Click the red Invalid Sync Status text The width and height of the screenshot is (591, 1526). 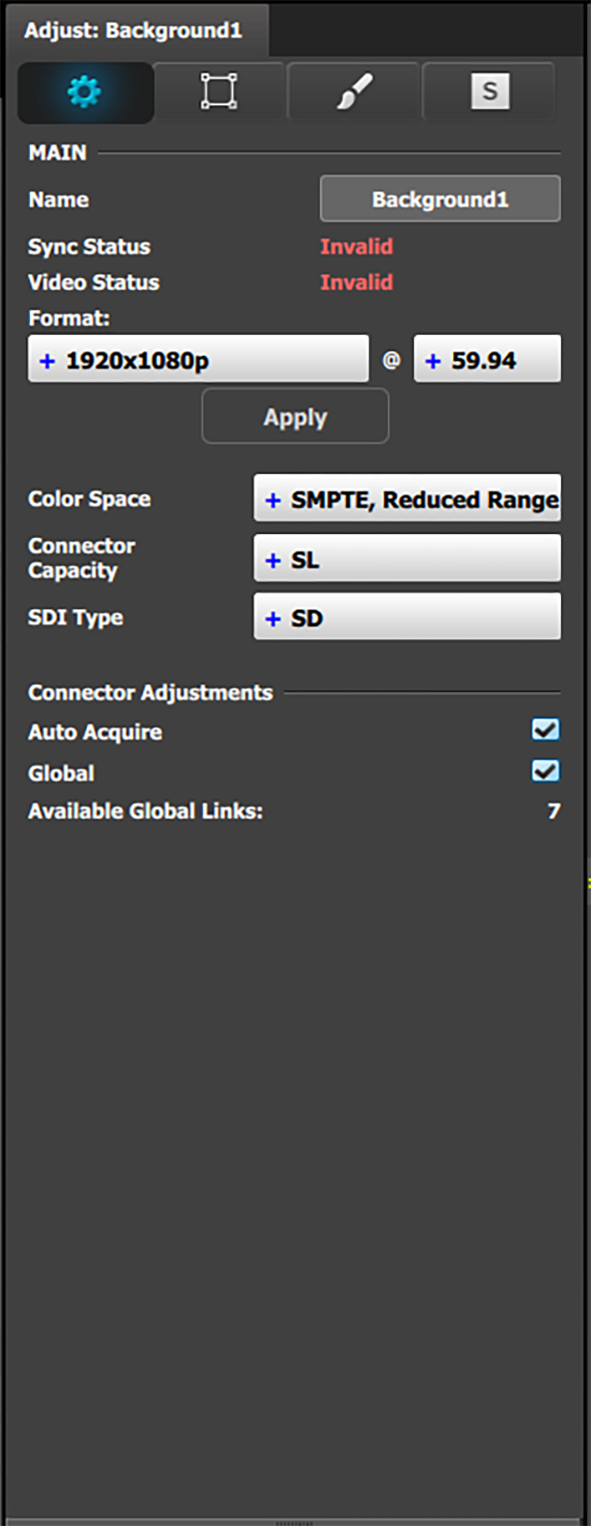tap(357, 246)
